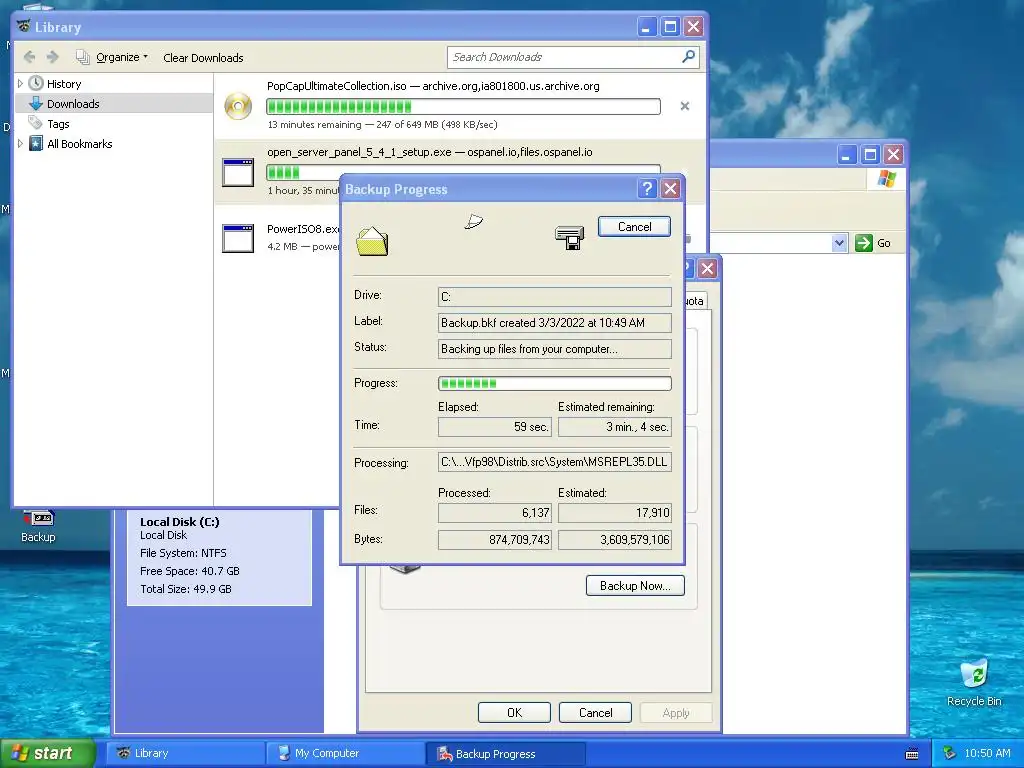Click the Estimated bytes value 3,609,579,106

click(x=615, y=539)
